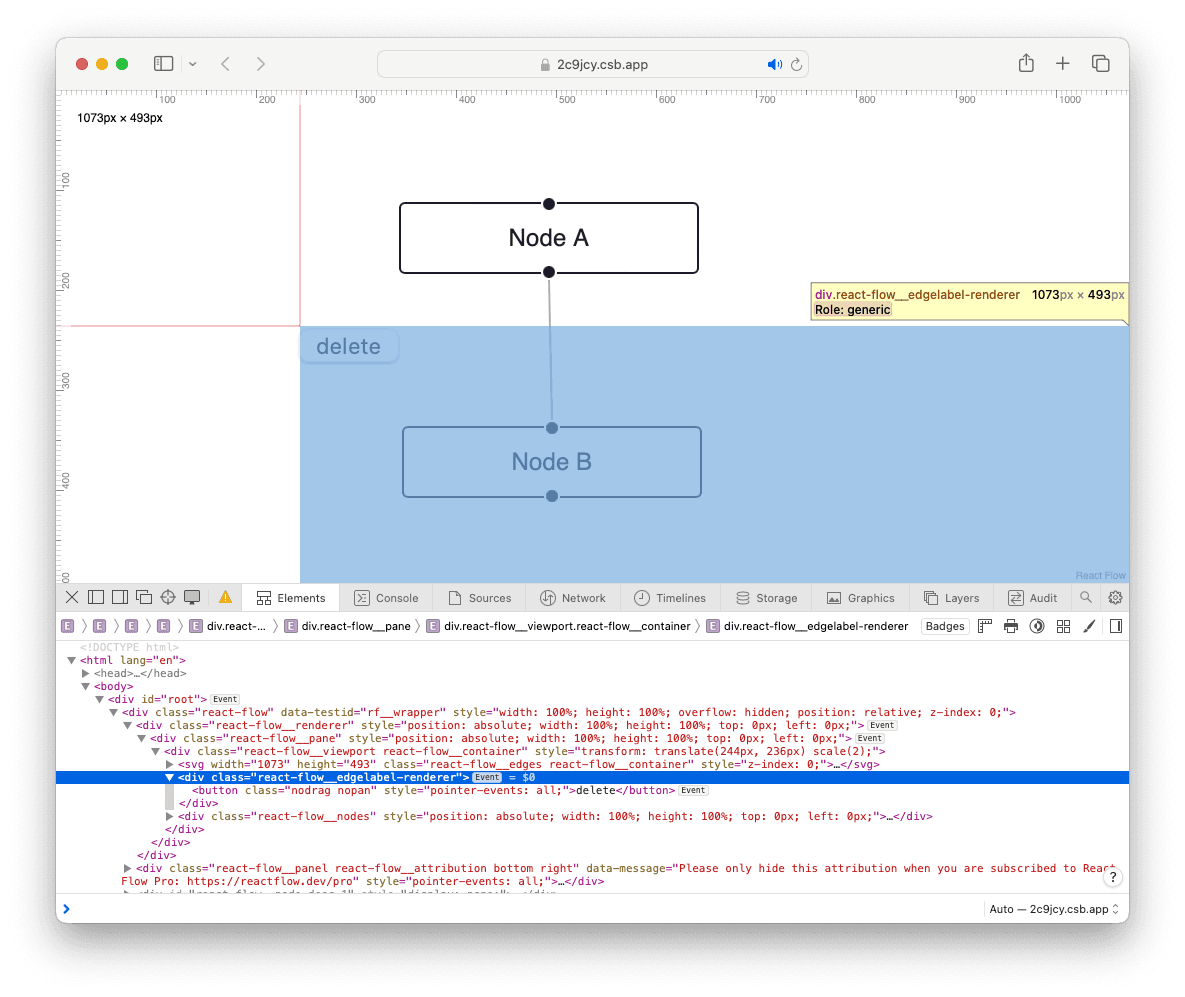The image size is (1185, 997).
Task: Collapse the html element disclosure triangle
Action: coord(72,660)
